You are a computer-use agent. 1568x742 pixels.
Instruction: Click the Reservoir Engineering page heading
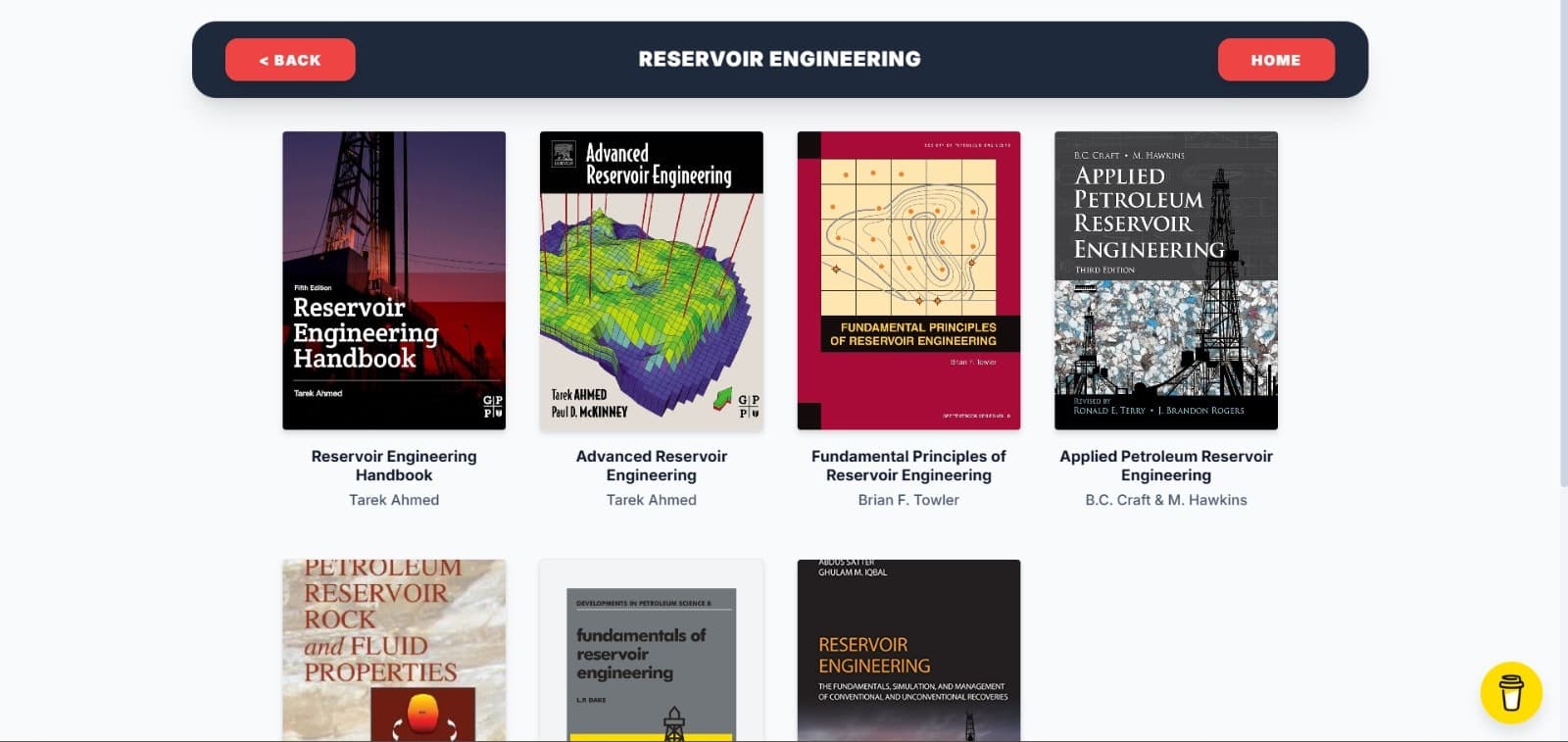[779, 59]
